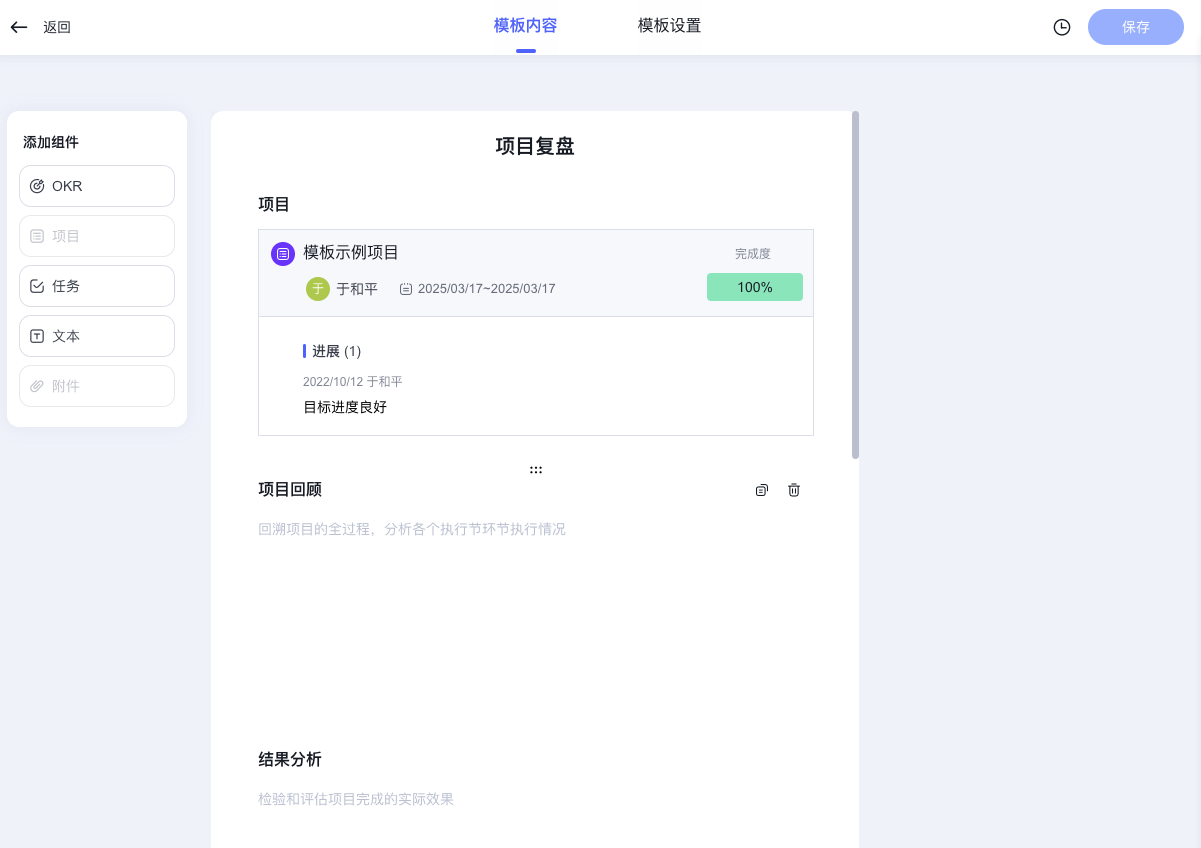This screenshot has height=848, width=1201.
Task: Select the 模板内容 tab
Action: click(525, 26)
